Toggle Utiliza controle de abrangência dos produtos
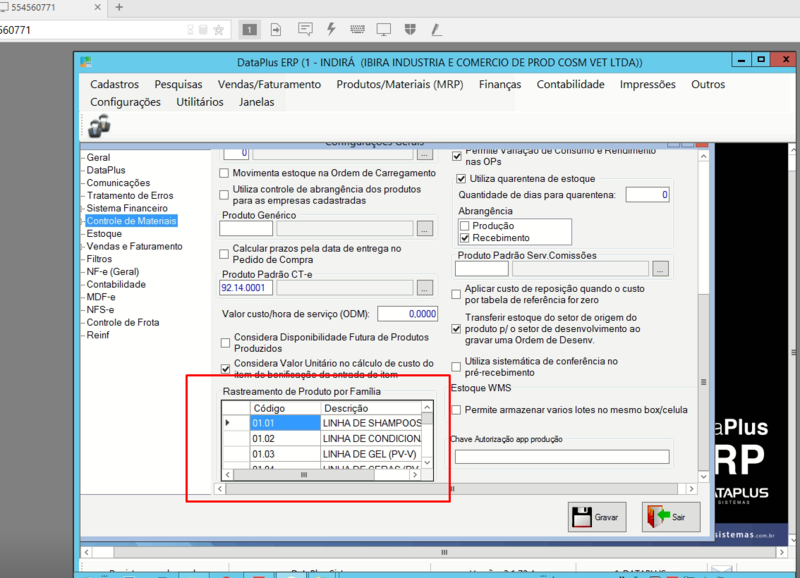800x578 pixels. [x=223, y=195]
